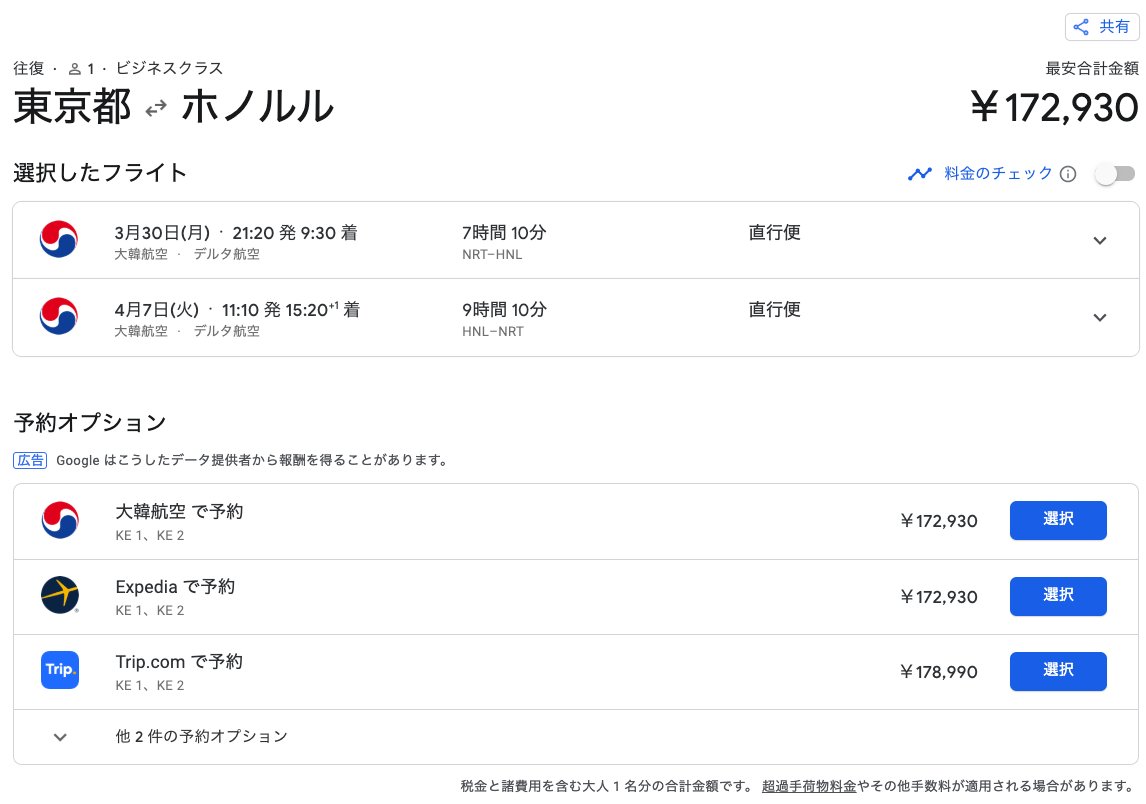Click the Trip.com で予約 text

(179, 662)
